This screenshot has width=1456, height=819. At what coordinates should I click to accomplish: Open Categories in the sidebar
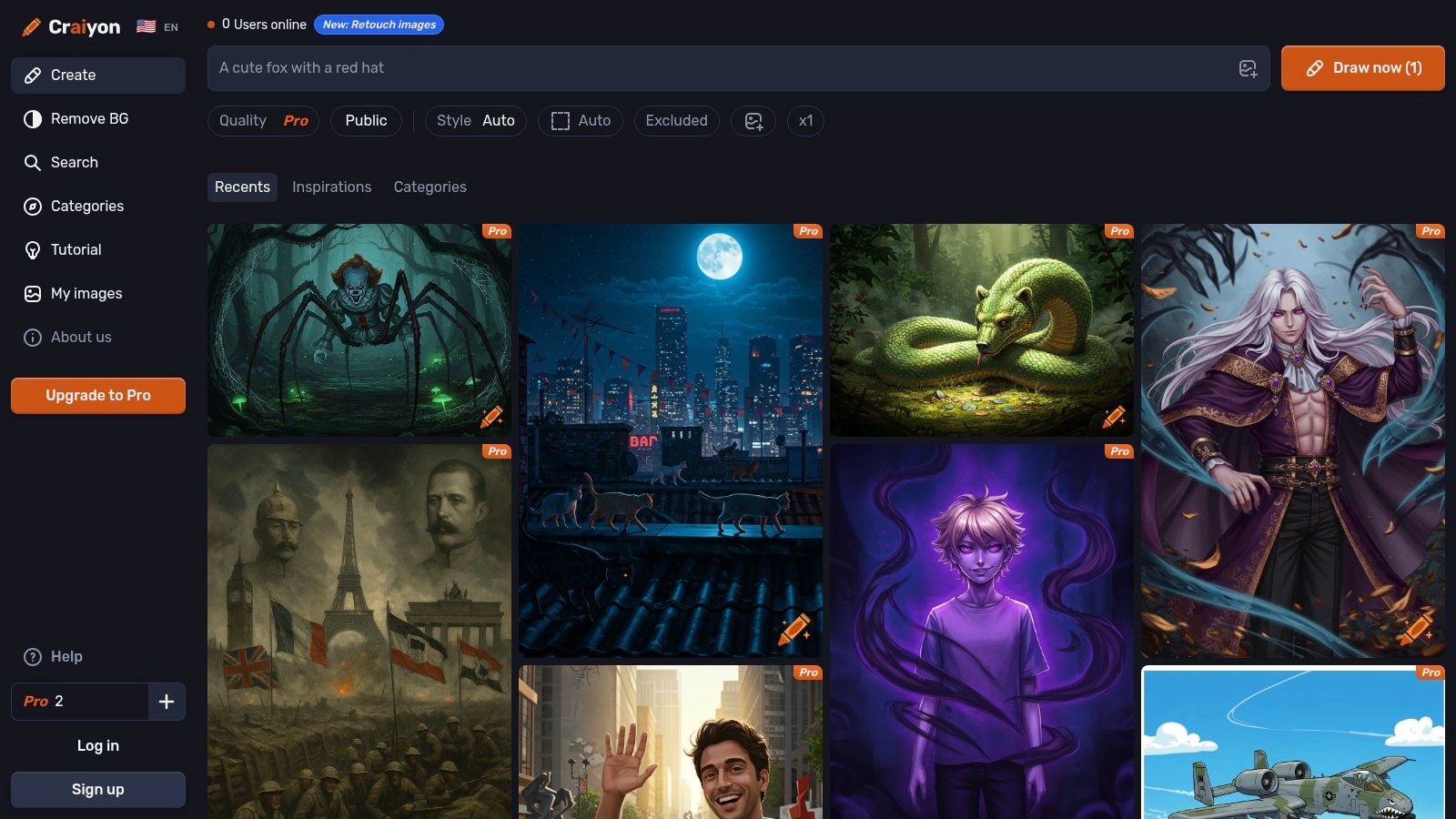point(98,207)
